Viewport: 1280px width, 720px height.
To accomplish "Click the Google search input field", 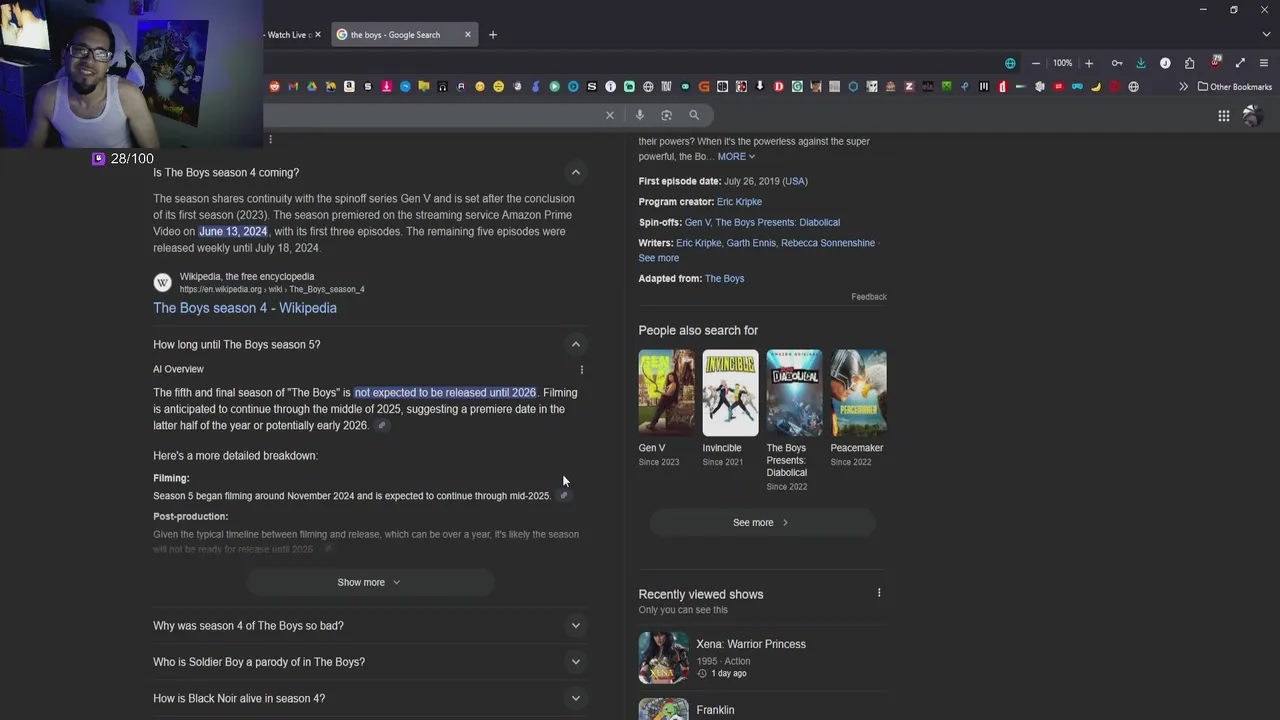I will coord(432,115).
